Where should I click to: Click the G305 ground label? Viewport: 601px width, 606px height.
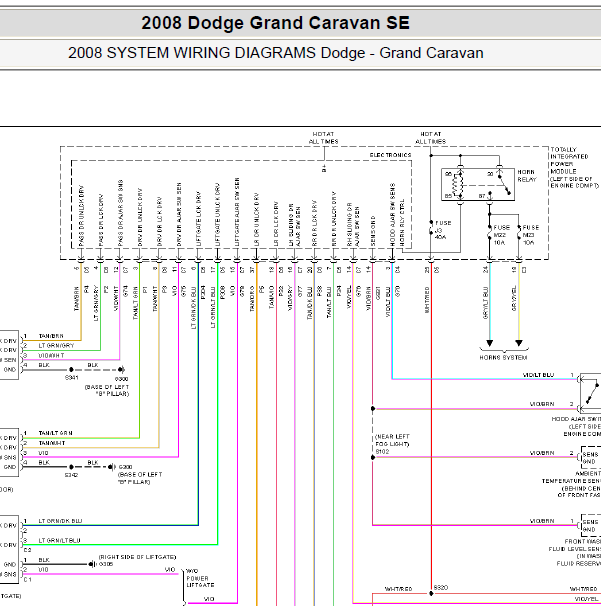tap(106, 564)
